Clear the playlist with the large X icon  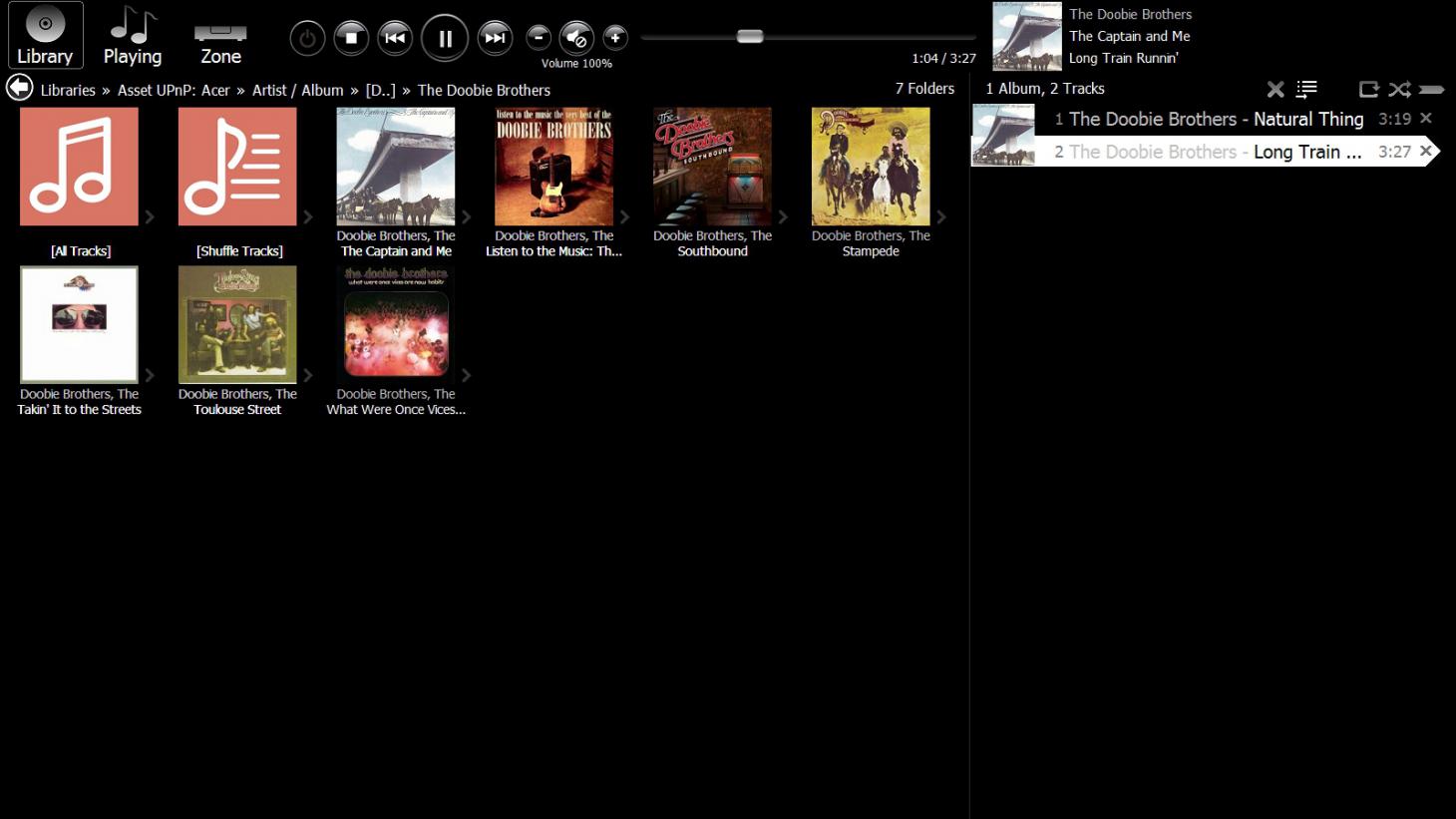(x=1274, y=89)
